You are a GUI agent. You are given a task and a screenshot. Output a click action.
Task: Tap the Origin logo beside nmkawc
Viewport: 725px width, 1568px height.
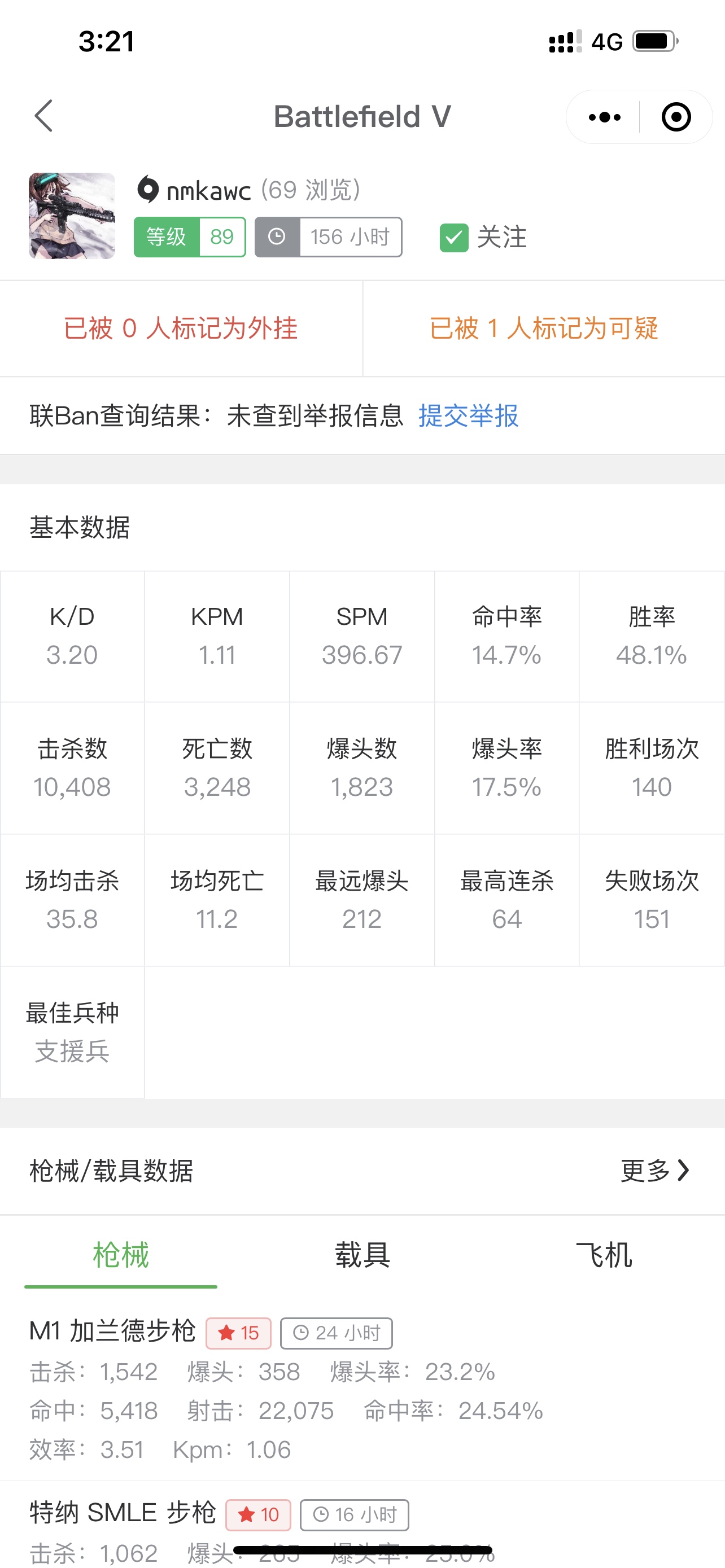(x=148, y=189)
